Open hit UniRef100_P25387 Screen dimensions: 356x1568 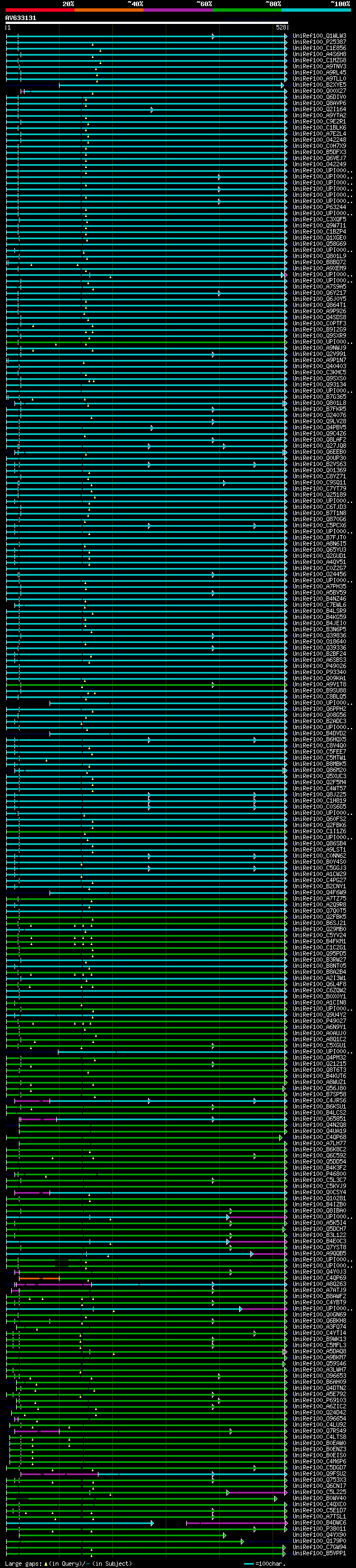coord(319,42)
